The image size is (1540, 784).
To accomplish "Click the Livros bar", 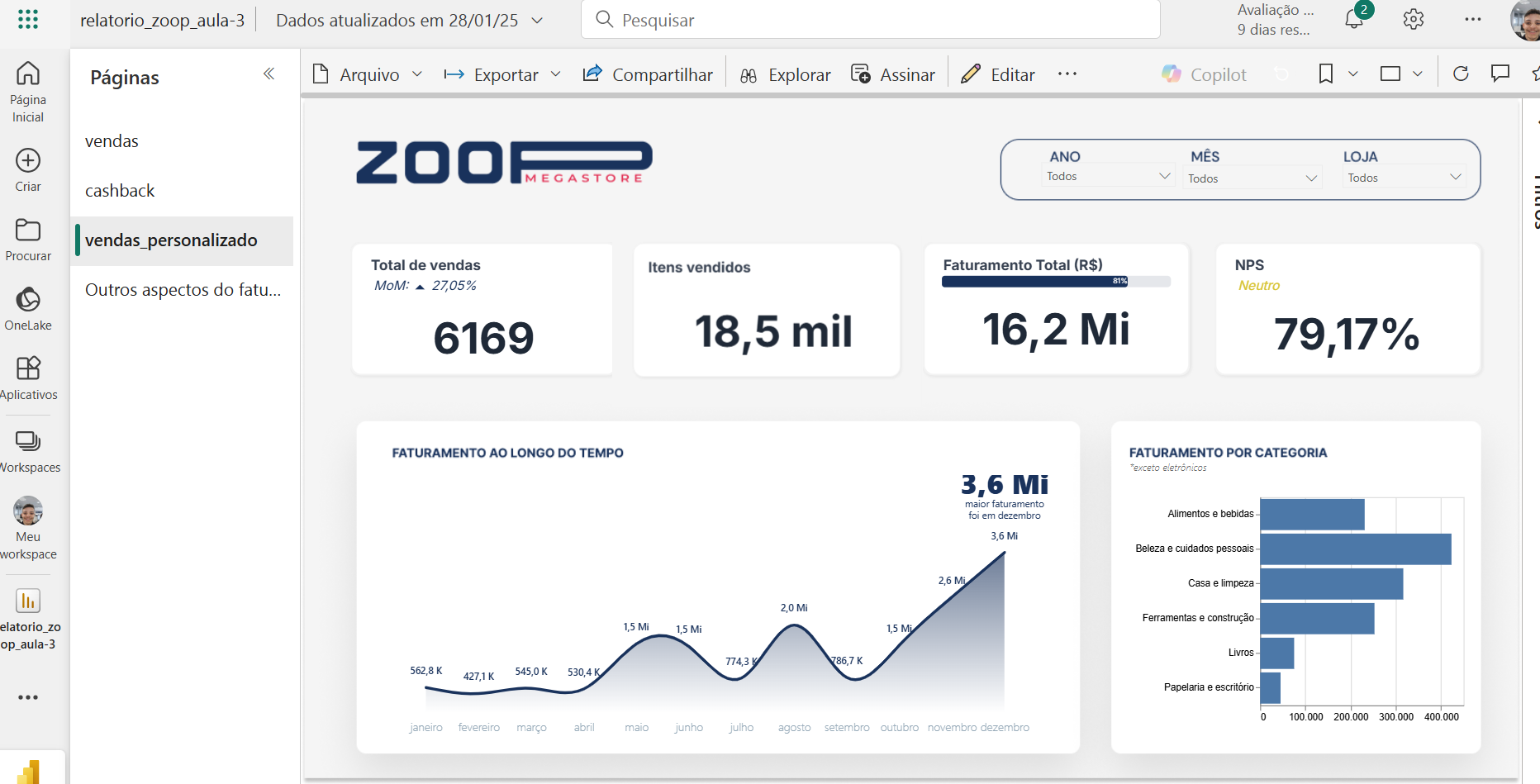I will [1277, 653].
